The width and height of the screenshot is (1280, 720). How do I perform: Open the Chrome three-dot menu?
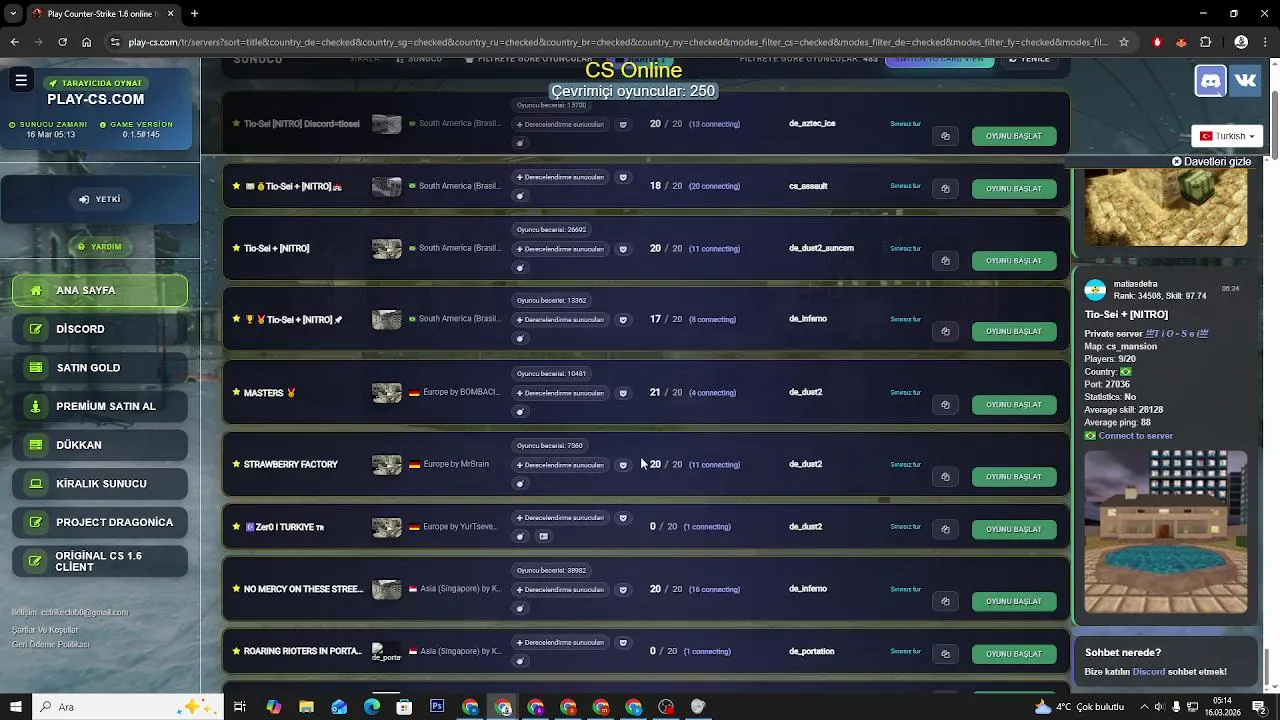pyautogui.click(x=1267, y=42)
